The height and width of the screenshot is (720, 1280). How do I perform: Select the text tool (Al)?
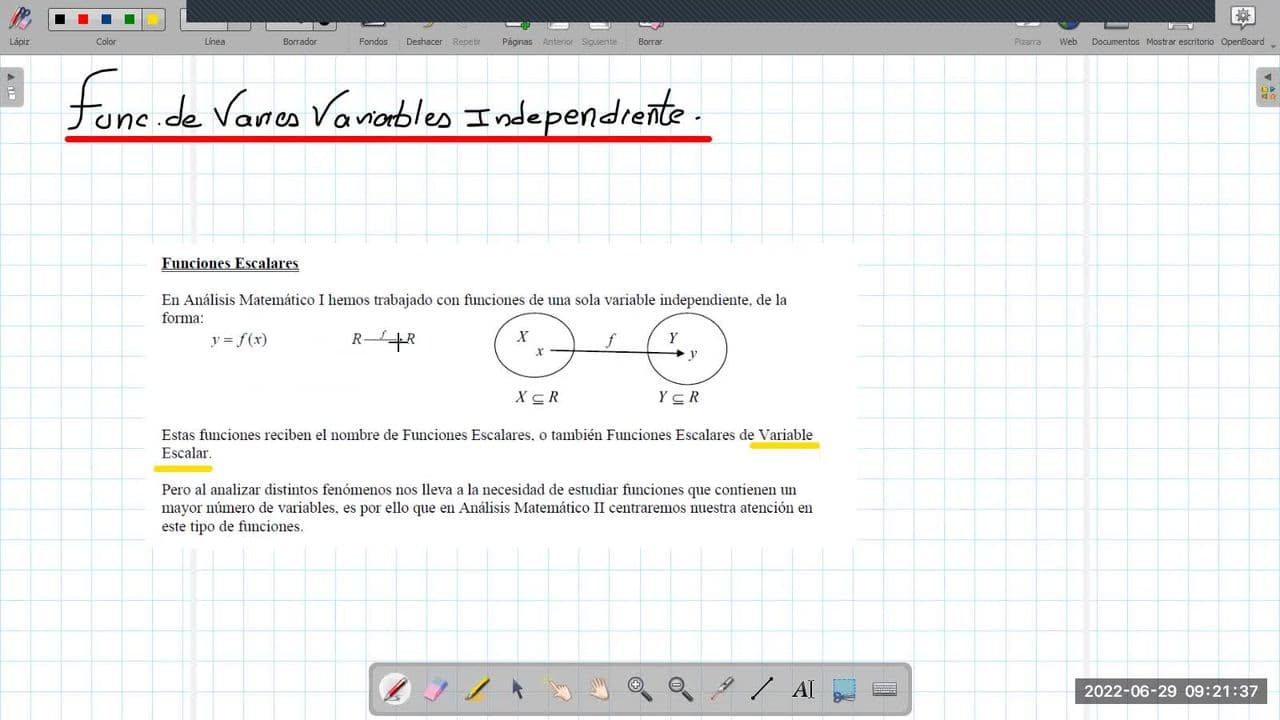click(x=803, y=689)
